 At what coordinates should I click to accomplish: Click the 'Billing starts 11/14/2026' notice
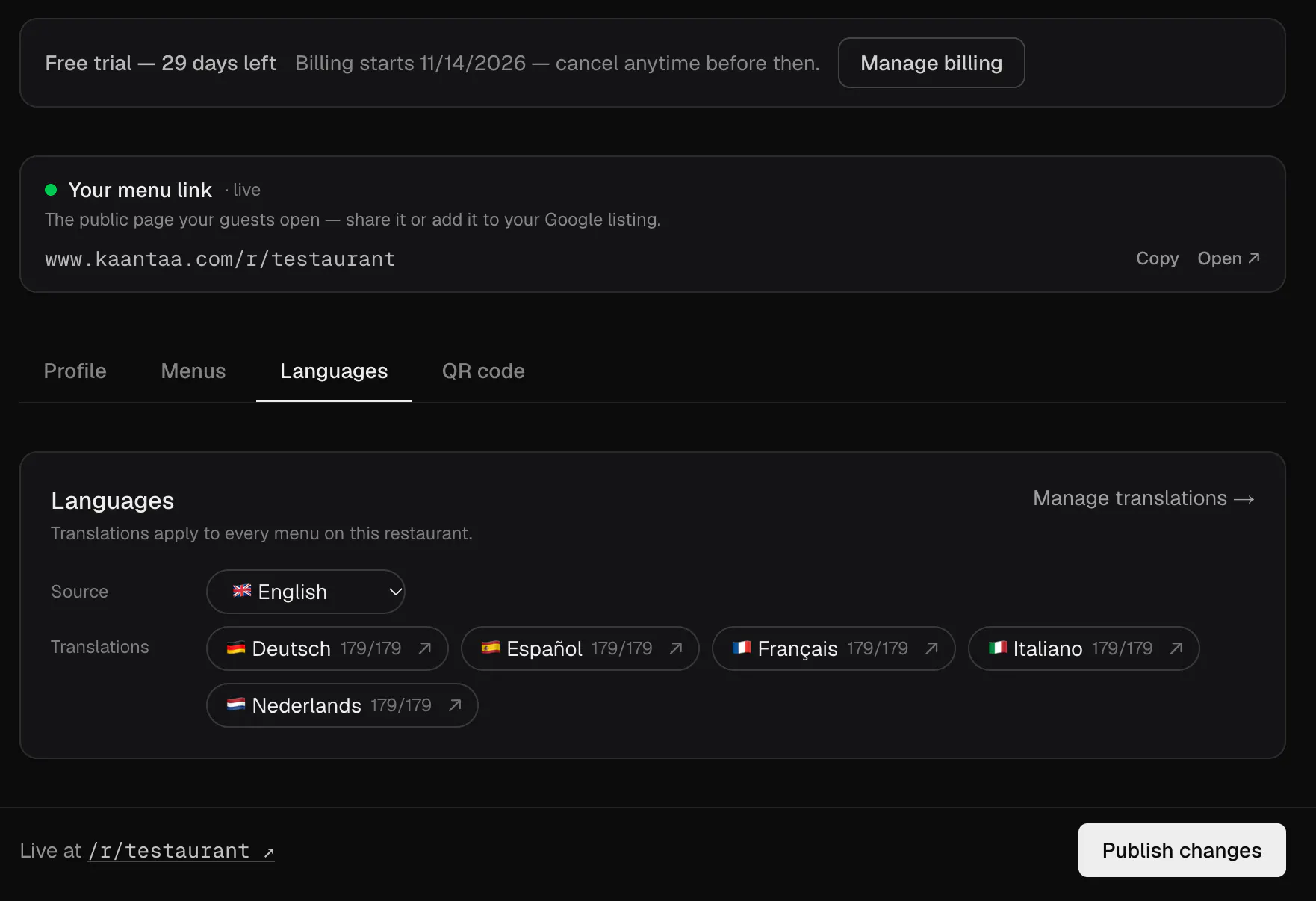pos(557,64)
